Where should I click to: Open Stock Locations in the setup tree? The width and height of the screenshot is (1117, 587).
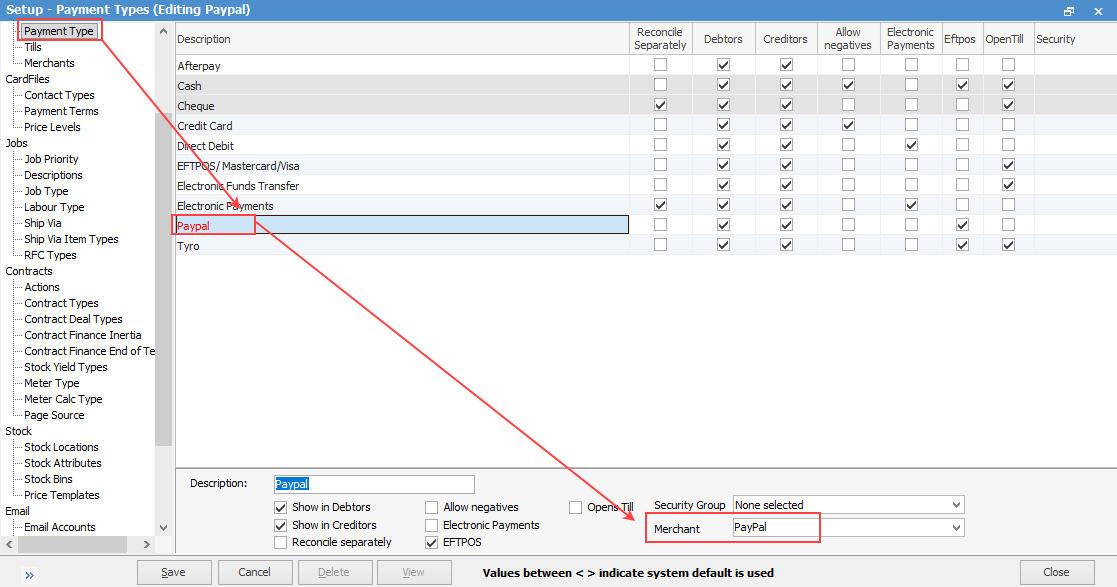61,447
